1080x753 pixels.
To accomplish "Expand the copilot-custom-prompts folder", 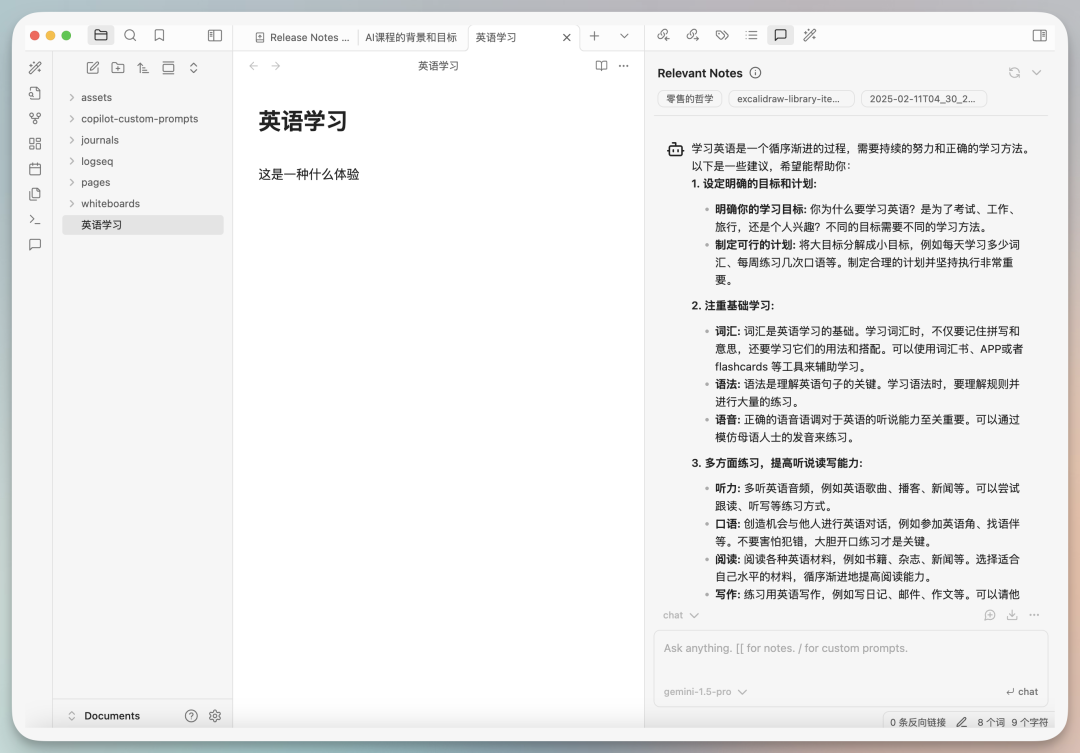I will pyautogui.click(x=72, y=118).
